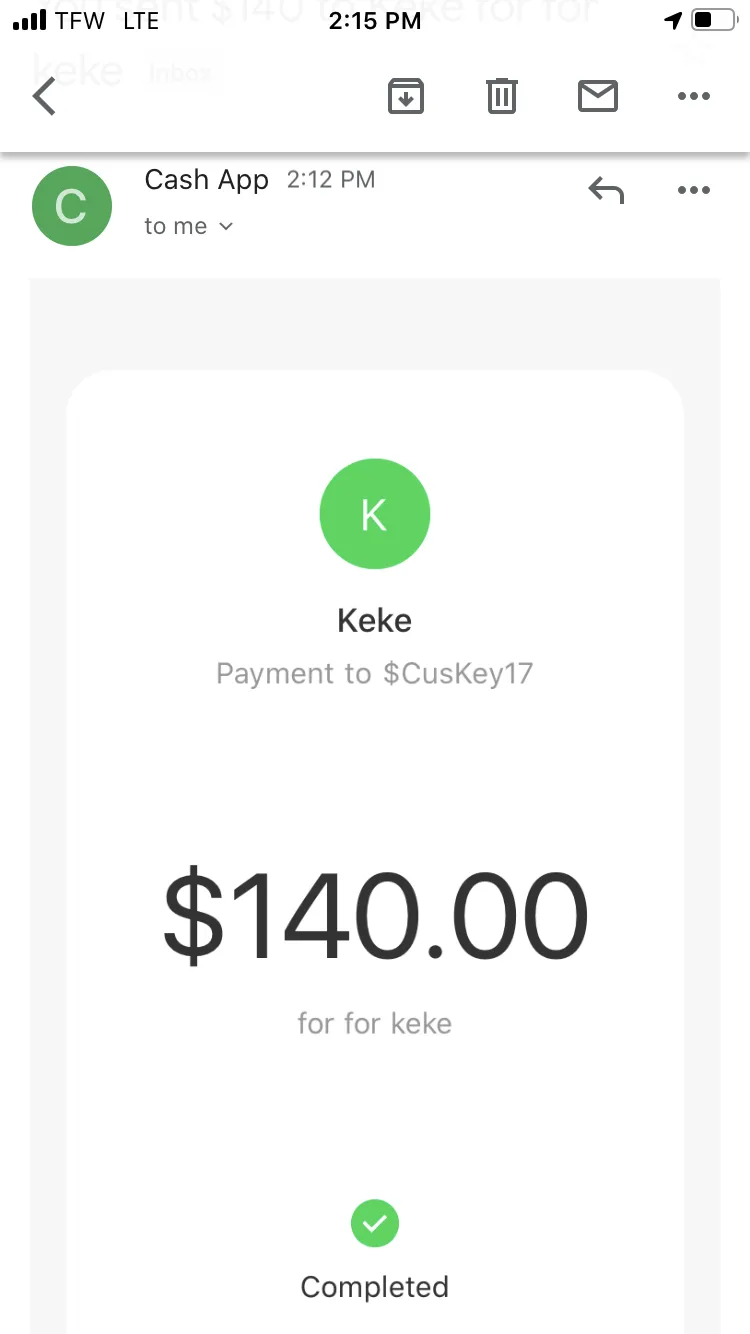Delete the email using the trash icon

point(501,97)
